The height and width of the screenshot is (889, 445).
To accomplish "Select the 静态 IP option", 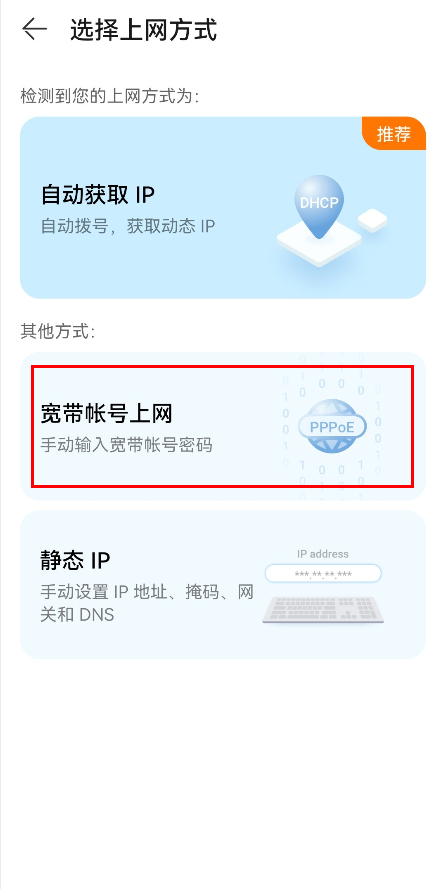I will tap(223, 584).
